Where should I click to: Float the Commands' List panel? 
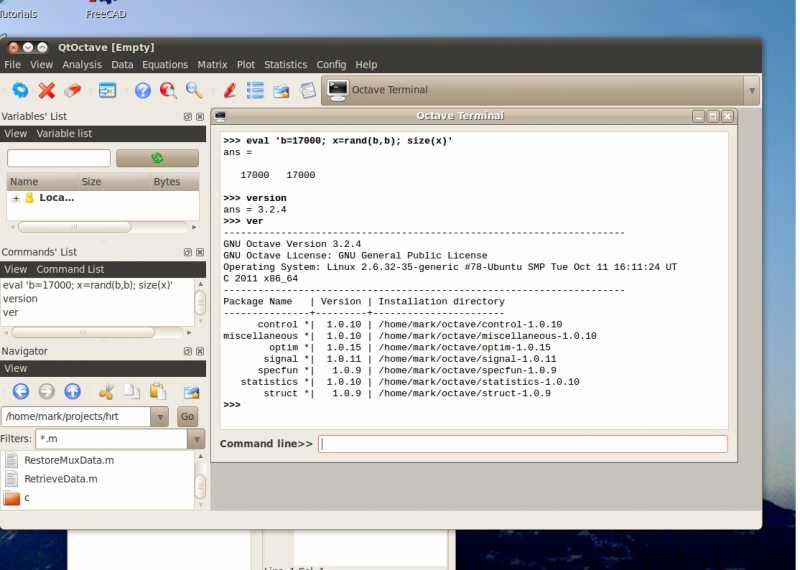[x=188, y=252]
